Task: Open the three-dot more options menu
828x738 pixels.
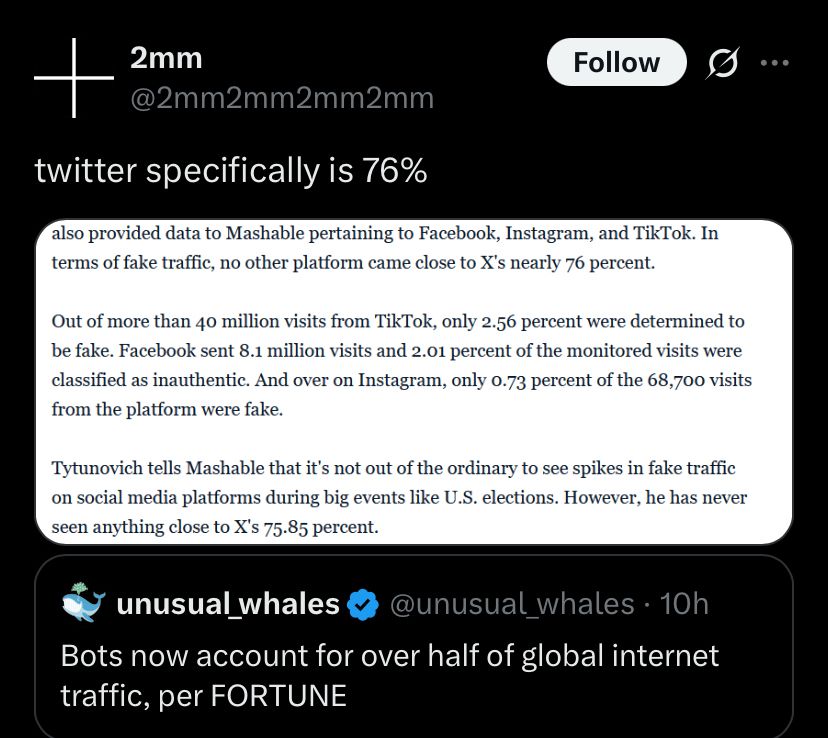Action: tap(775, 63)
